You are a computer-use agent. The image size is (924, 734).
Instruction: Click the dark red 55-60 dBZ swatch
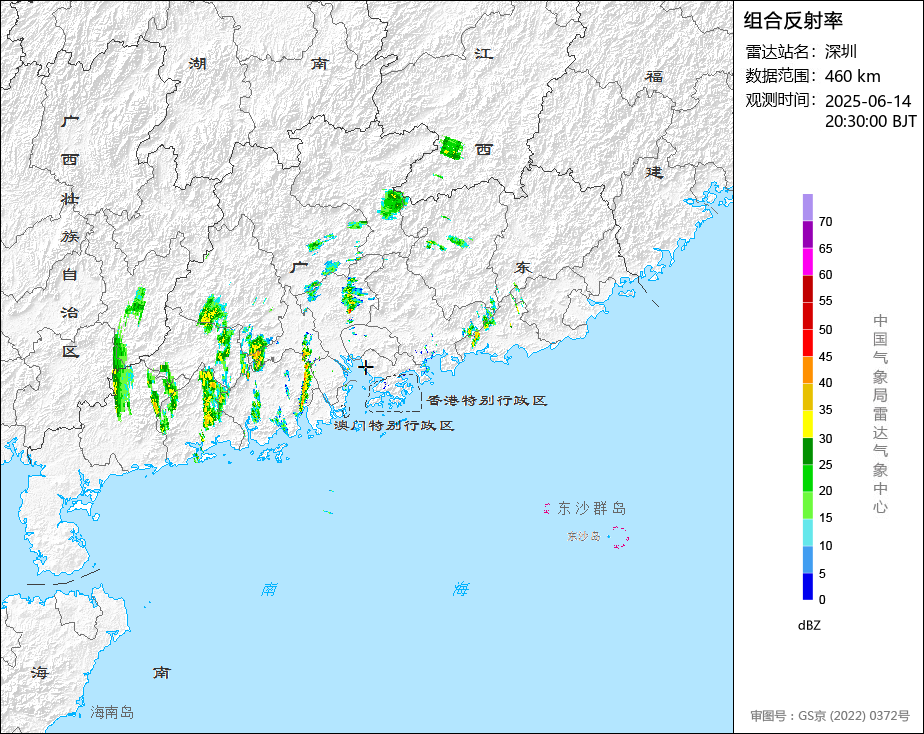(807, 289)
